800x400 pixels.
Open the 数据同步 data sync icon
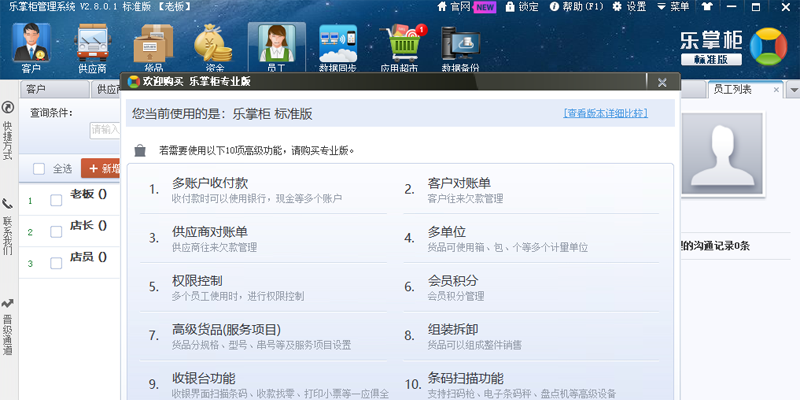click(338, 47)
